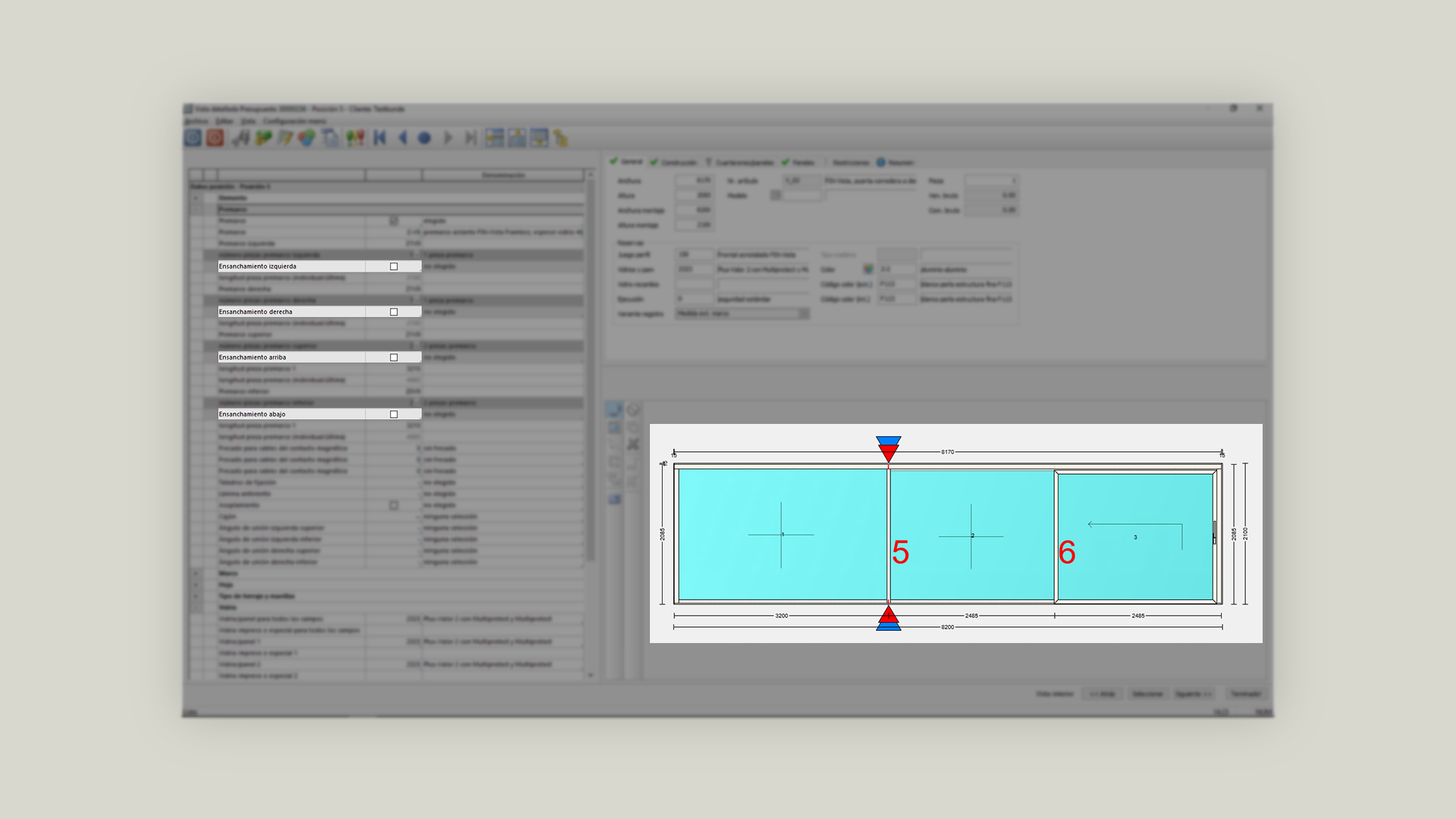Open the Archivo menu
Screen dimensions: 1456x819
pyautogui.click(x=196, y=121)
